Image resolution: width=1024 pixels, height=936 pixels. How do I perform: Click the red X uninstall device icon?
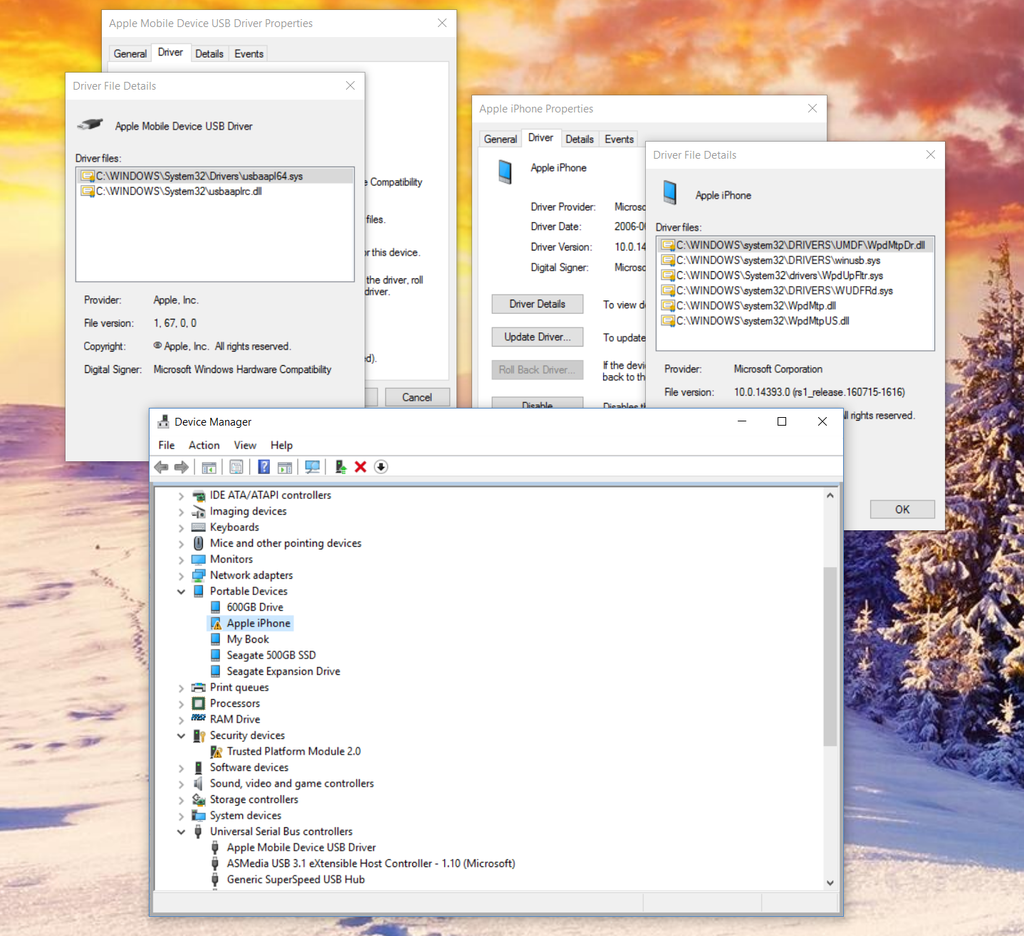(x=360, y=467)
